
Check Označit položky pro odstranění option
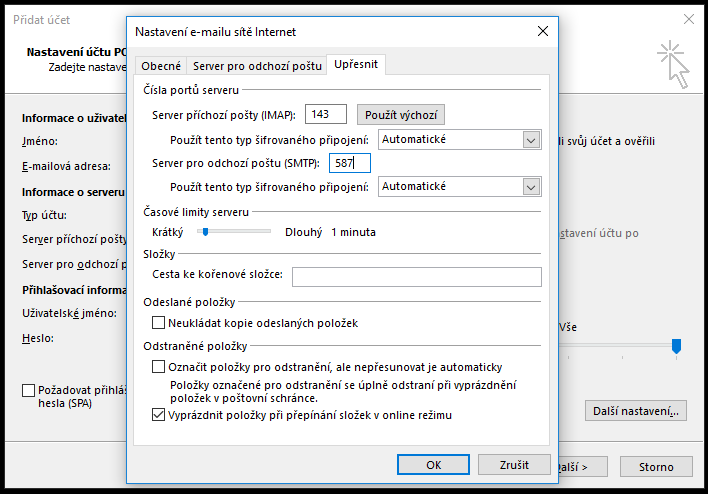[x=158, y=367]
